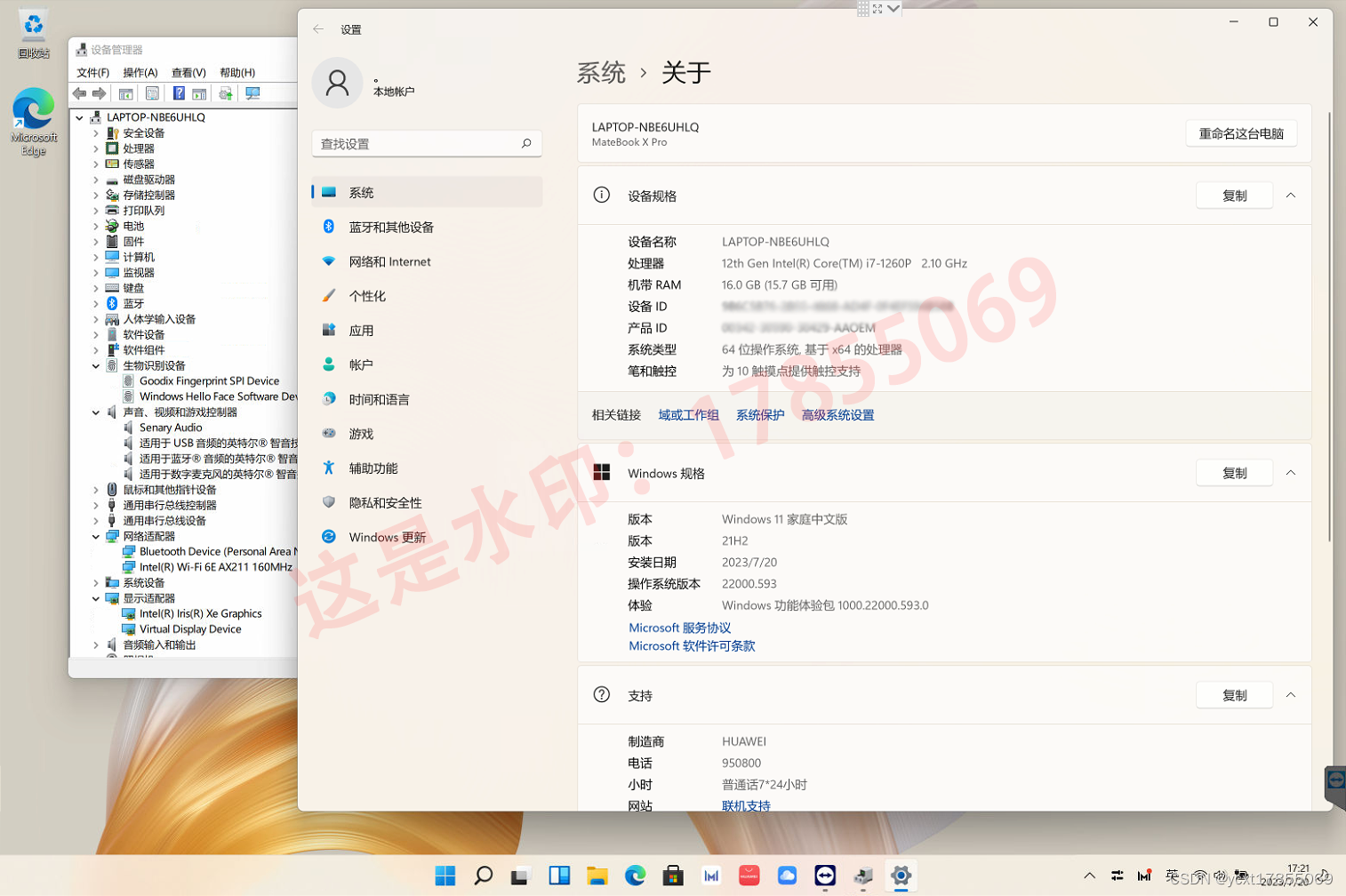Click back arrow in Settings window header
This screenshot has width=1346, height=896.
[x=318, y=29]
